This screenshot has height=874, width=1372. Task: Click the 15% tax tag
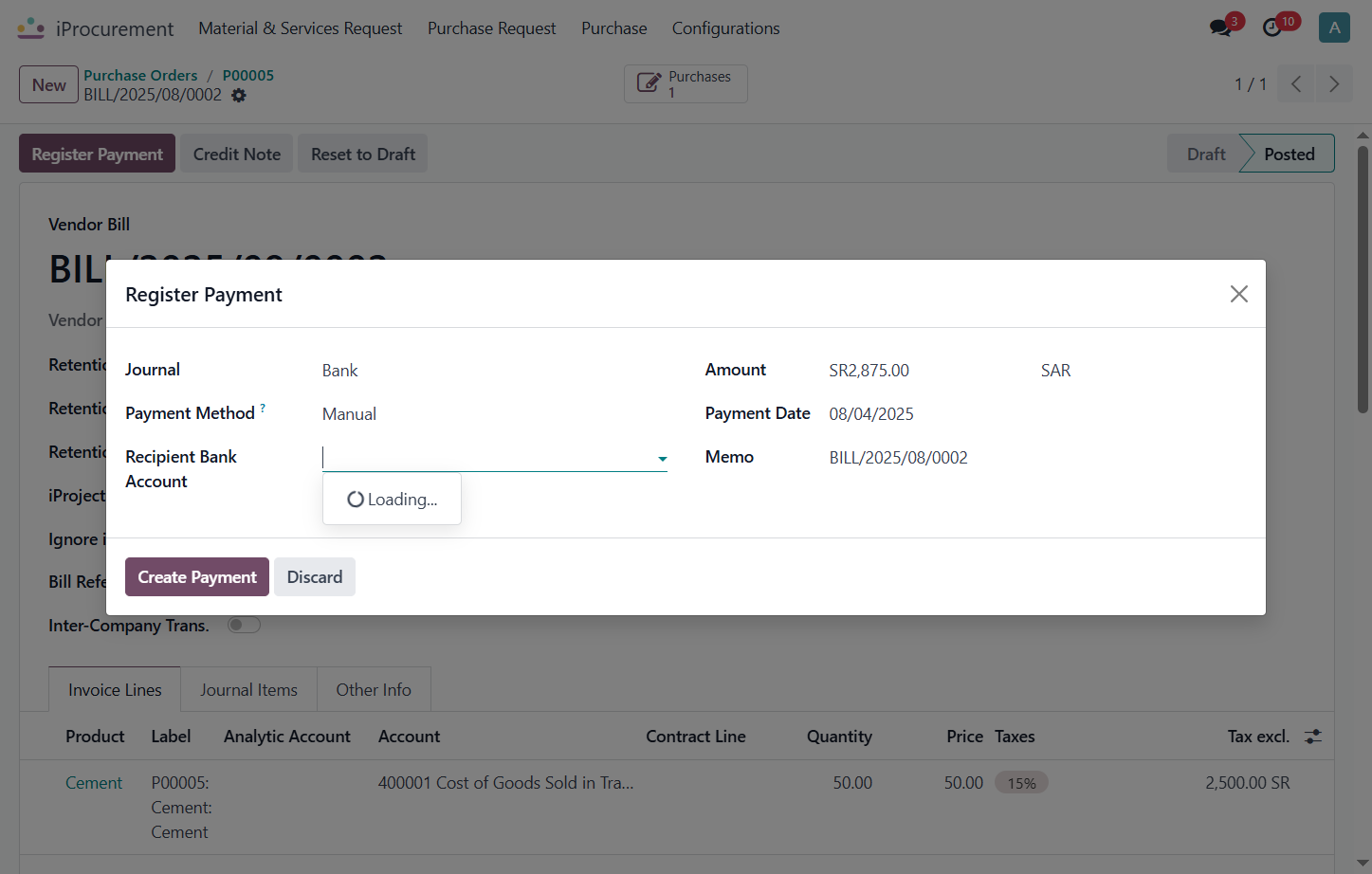coord(1021,783)
